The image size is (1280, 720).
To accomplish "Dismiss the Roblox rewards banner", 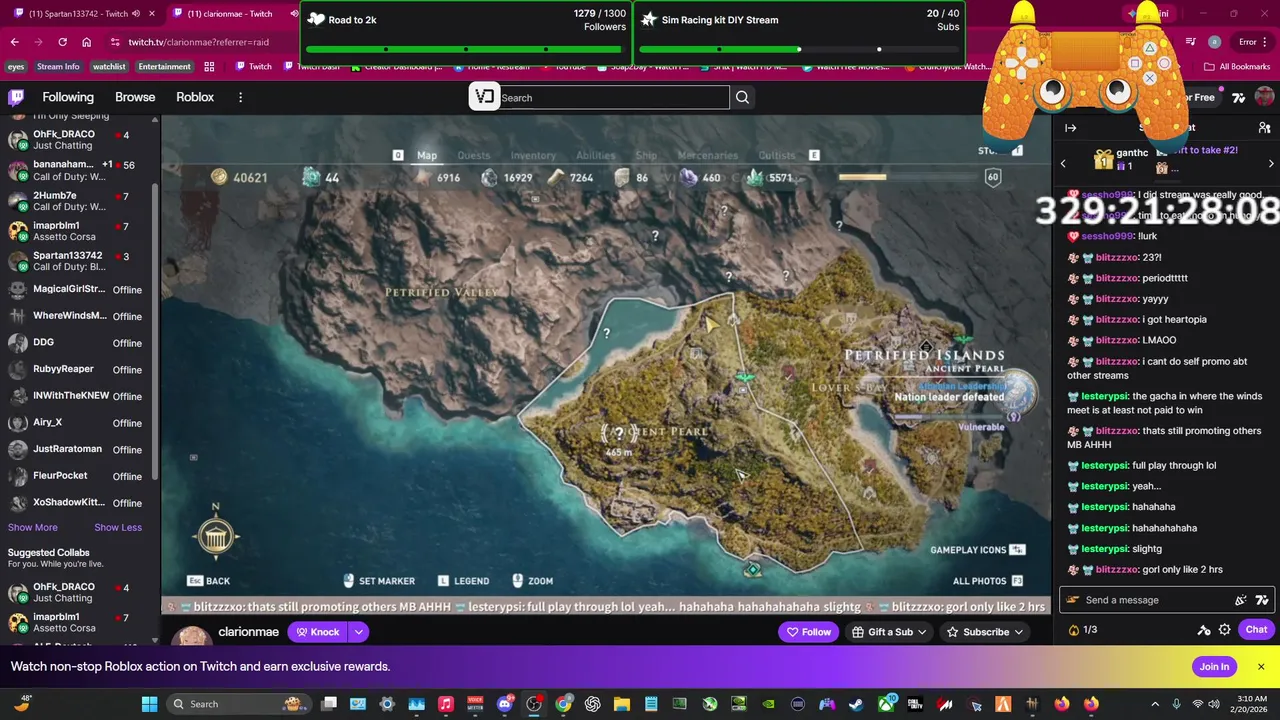I will (x=1261, y=667).
